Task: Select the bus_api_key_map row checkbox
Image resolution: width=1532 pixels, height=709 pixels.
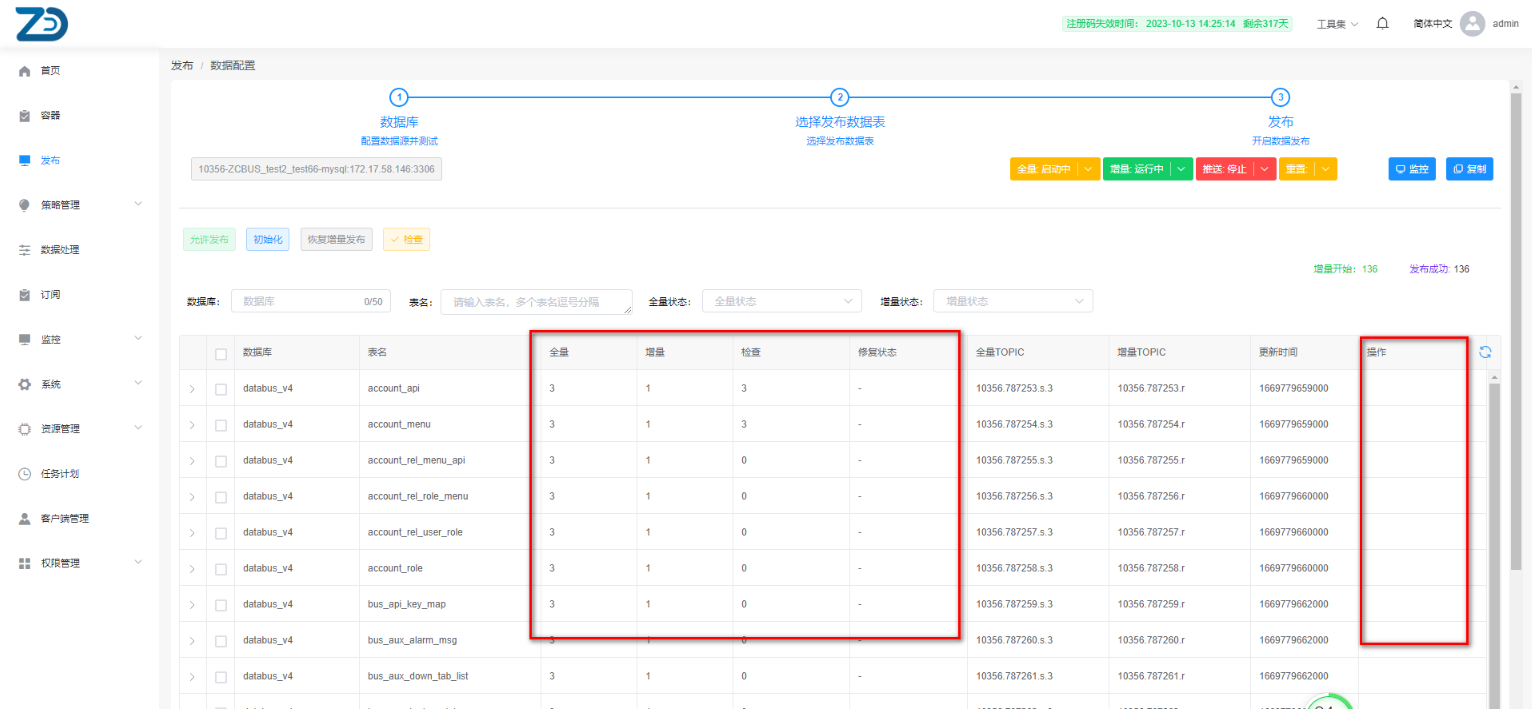Action: tap(221, 605)
